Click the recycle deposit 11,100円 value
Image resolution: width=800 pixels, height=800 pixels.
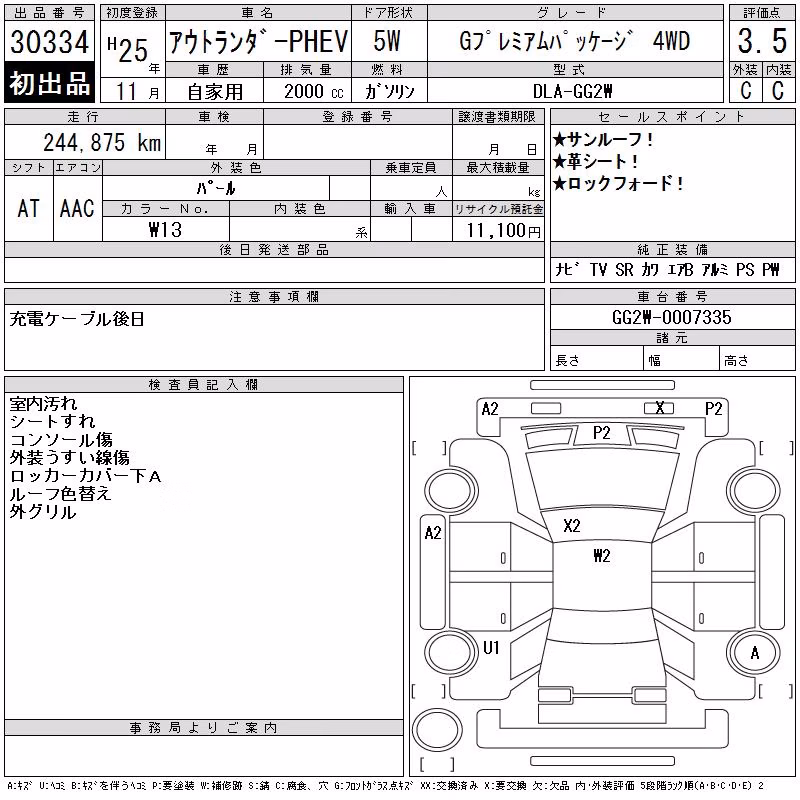point(503,231)
